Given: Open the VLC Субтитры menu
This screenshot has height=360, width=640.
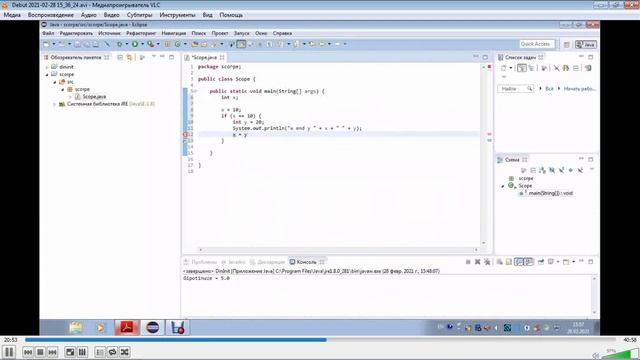Looking at the screenshot, I should tap(139, 15).
